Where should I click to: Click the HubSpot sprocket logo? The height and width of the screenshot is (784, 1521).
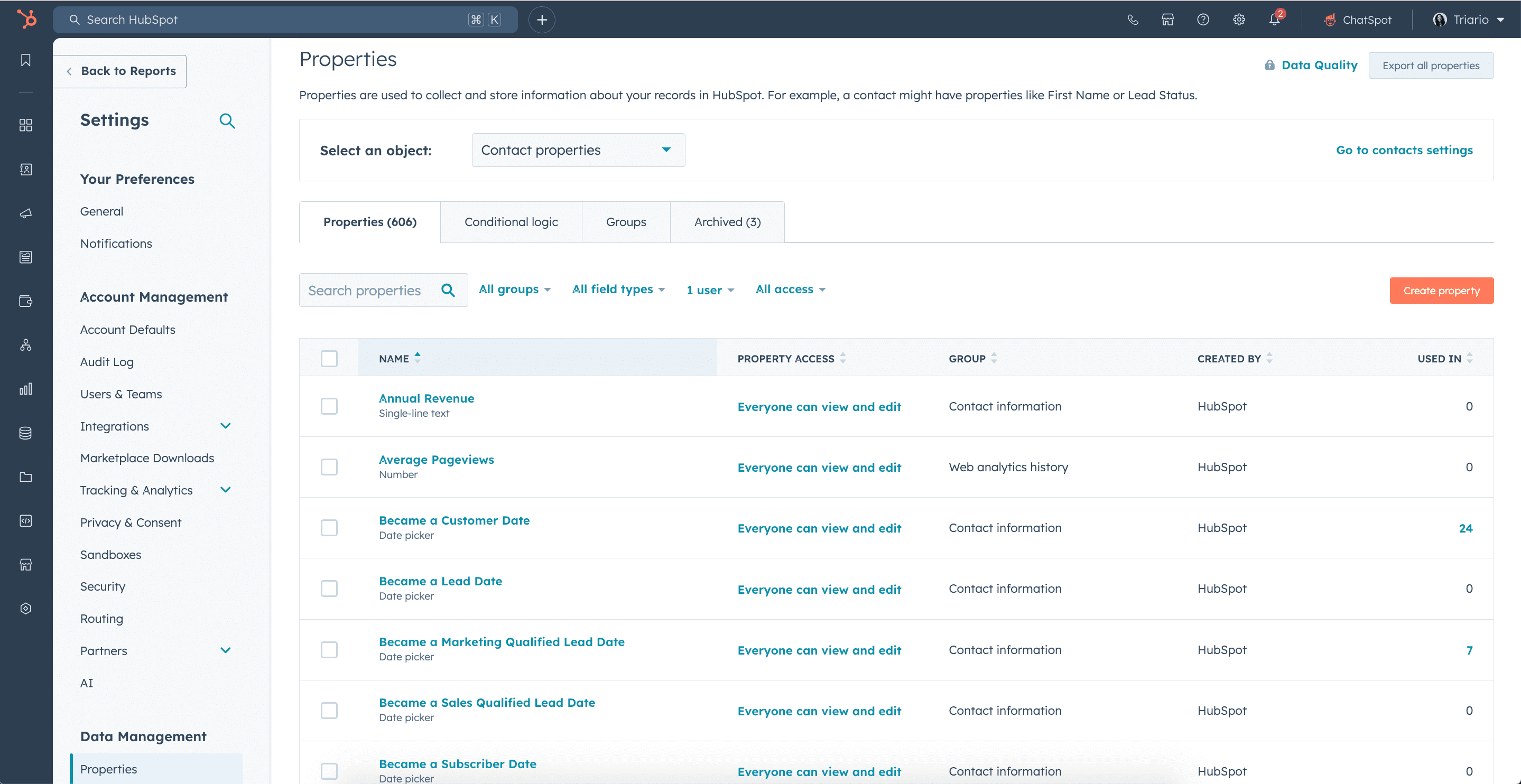coord(26,20)
